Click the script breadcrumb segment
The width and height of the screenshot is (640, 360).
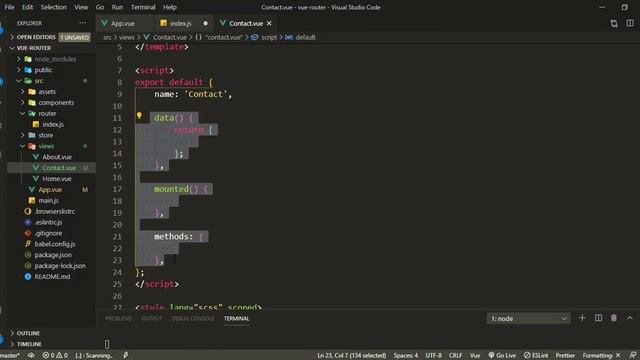269,37
